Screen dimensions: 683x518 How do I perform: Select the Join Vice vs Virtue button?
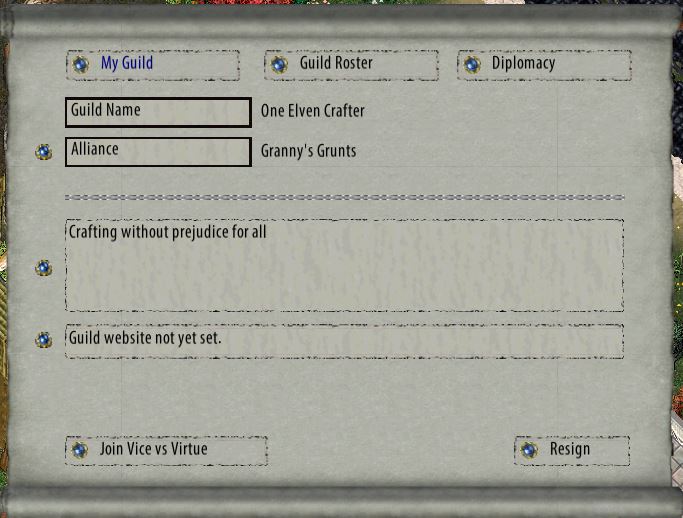click(x=166, y=450)
